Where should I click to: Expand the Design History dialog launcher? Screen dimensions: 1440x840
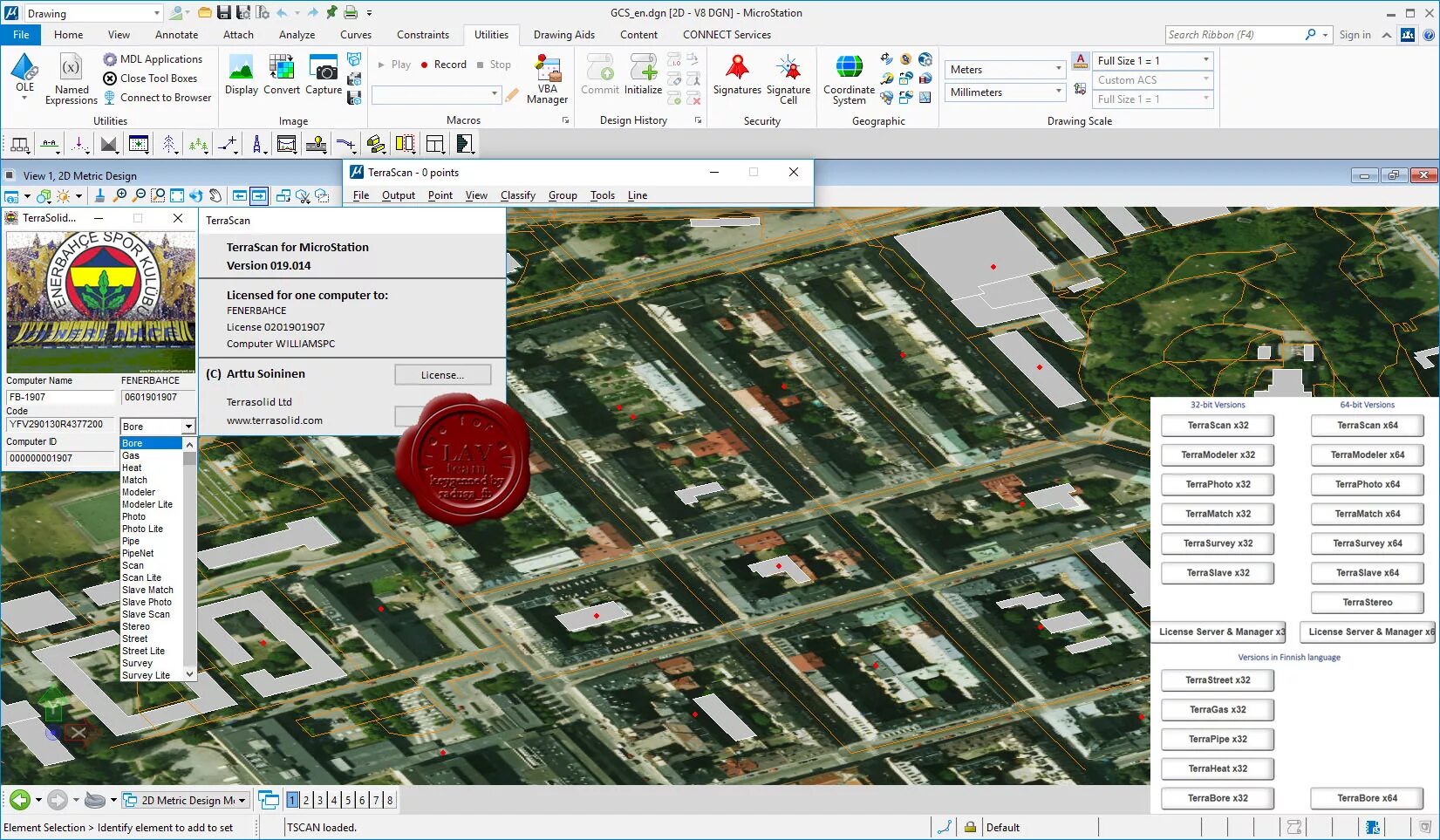[x=698, y=120]
